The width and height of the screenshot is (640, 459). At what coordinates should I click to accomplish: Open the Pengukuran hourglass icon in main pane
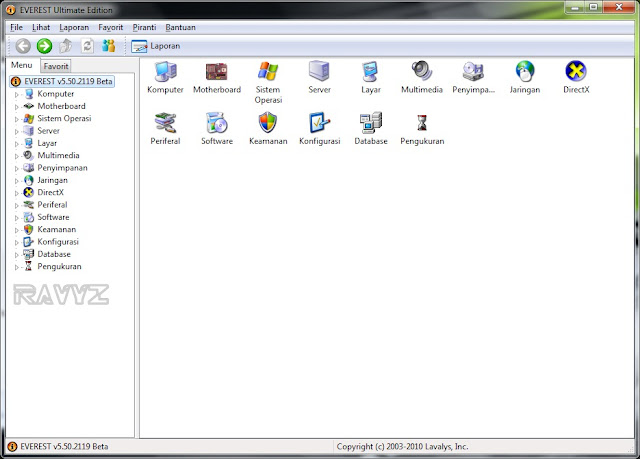[422, 122]
